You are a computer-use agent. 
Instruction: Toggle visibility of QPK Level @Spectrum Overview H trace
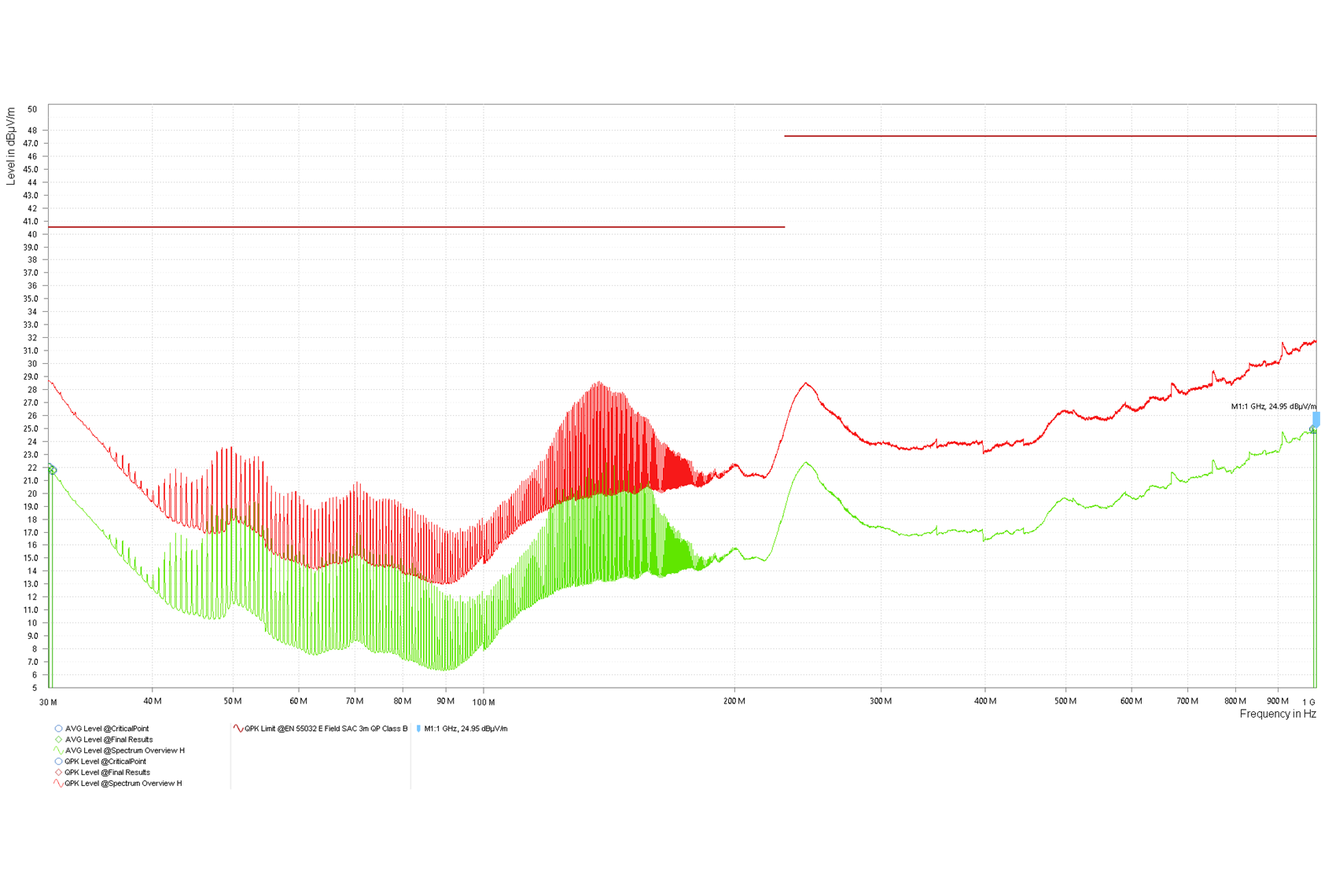click(x=122, y=784)
